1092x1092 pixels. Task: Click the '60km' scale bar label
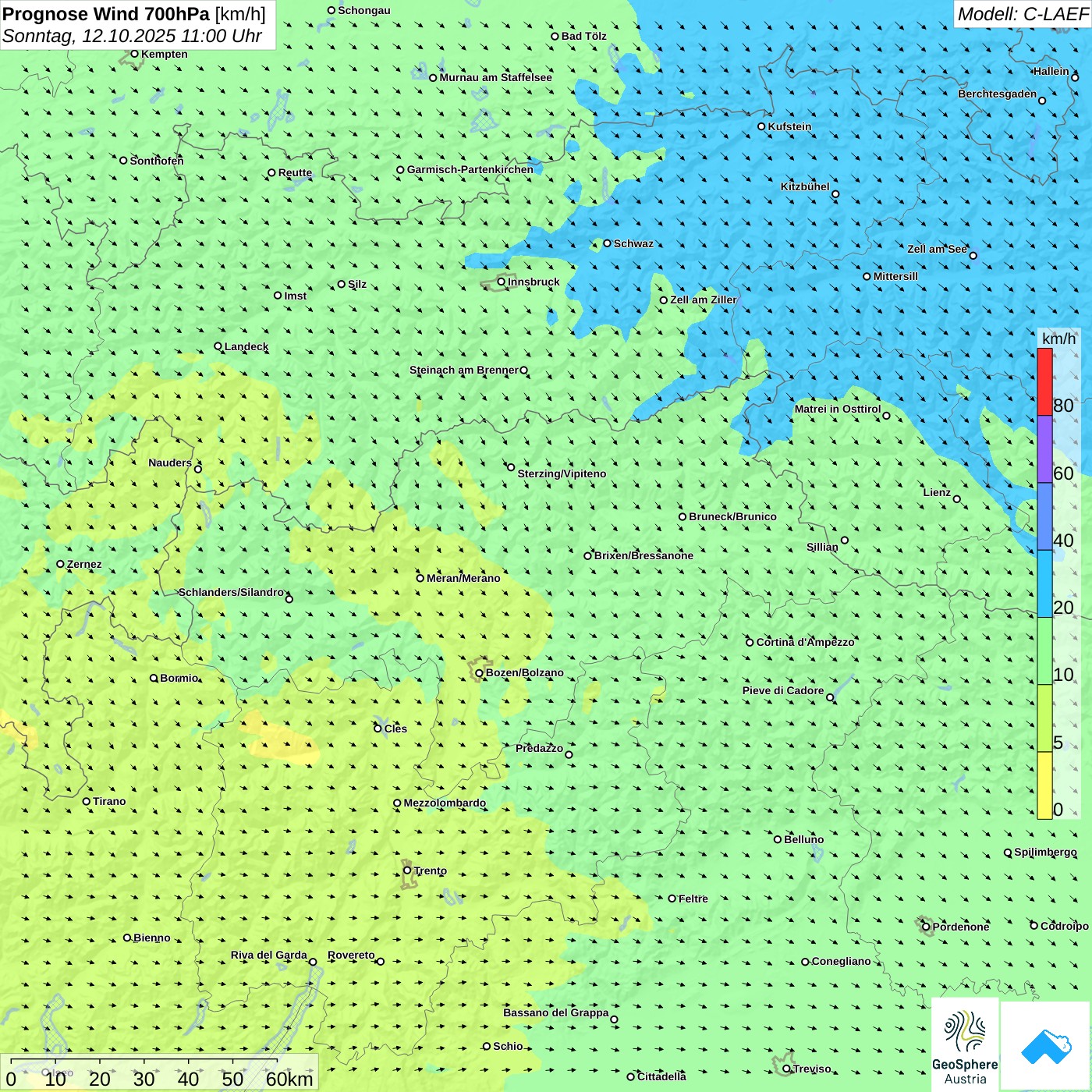289,1079
